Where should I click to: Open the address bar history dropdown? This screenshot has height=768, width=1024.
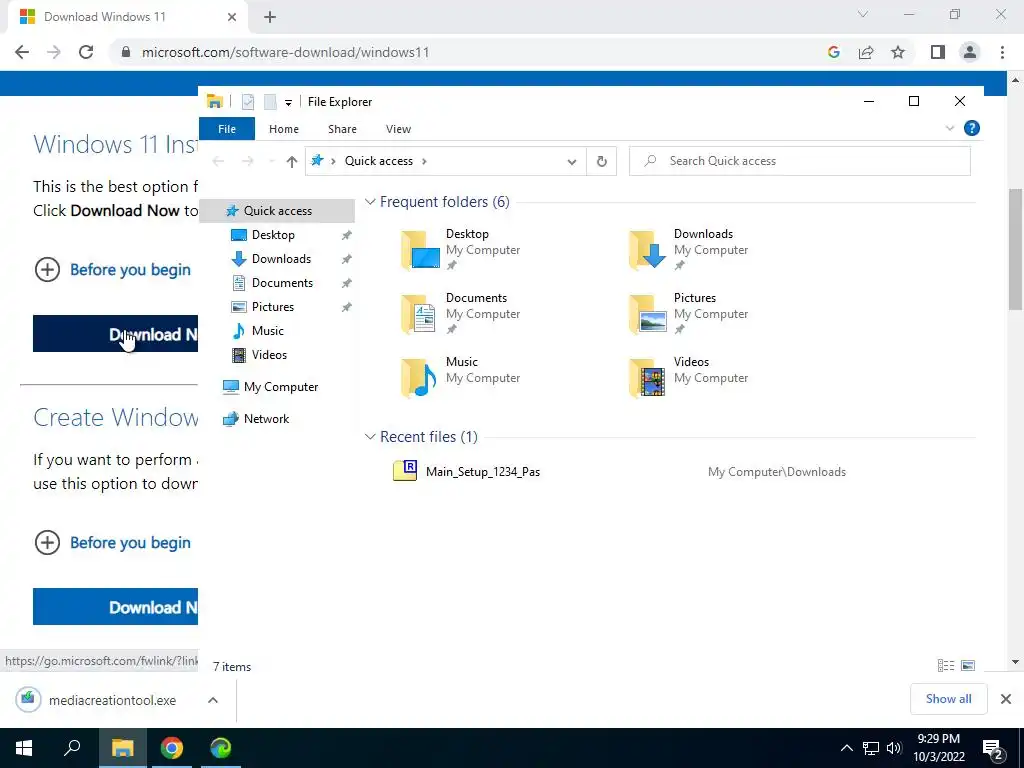click(x=571, y=161)
